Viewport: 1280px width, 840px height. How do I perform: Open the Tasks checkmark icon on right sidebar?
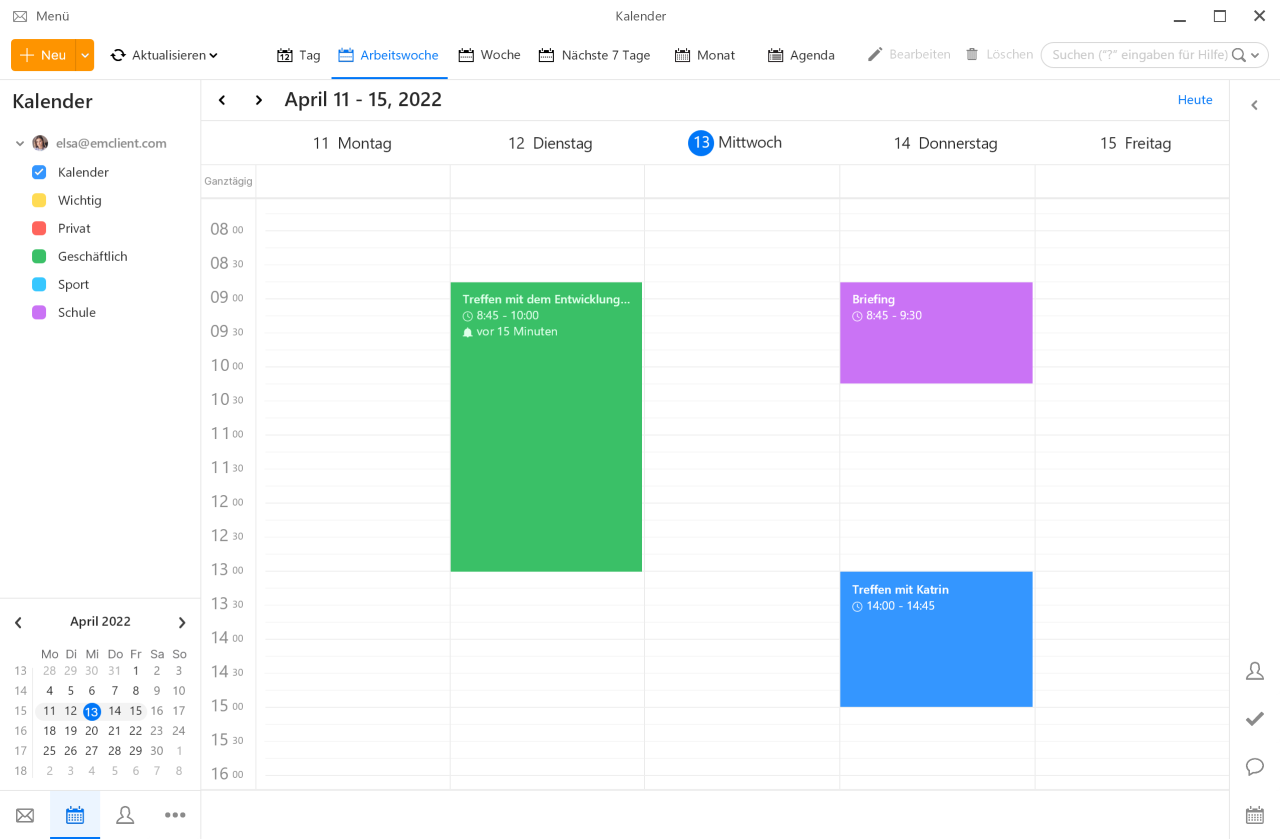tap(1254, 718)
